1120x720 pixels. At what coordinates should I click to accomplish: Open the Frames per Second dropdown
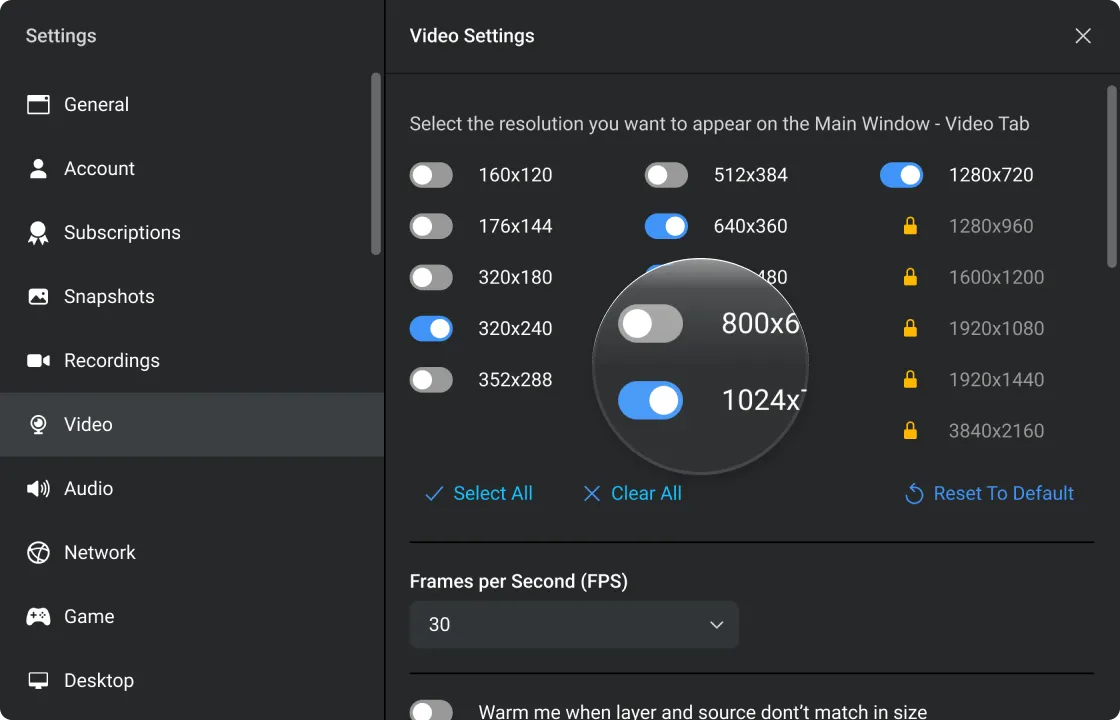574,625
